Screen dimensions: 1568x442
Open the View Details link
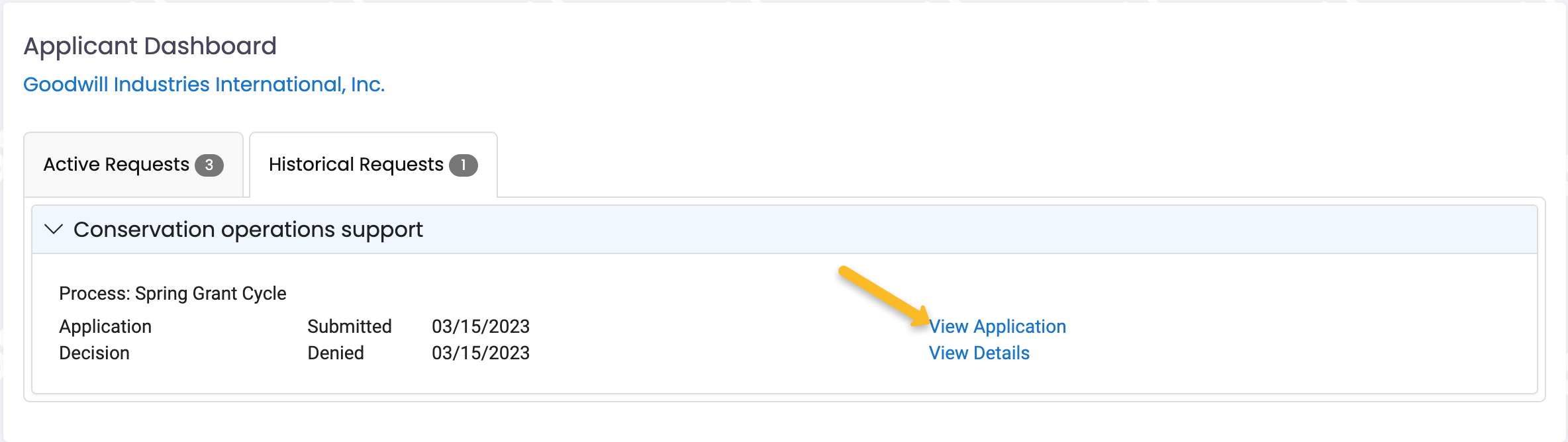click(x=979, y=353)
